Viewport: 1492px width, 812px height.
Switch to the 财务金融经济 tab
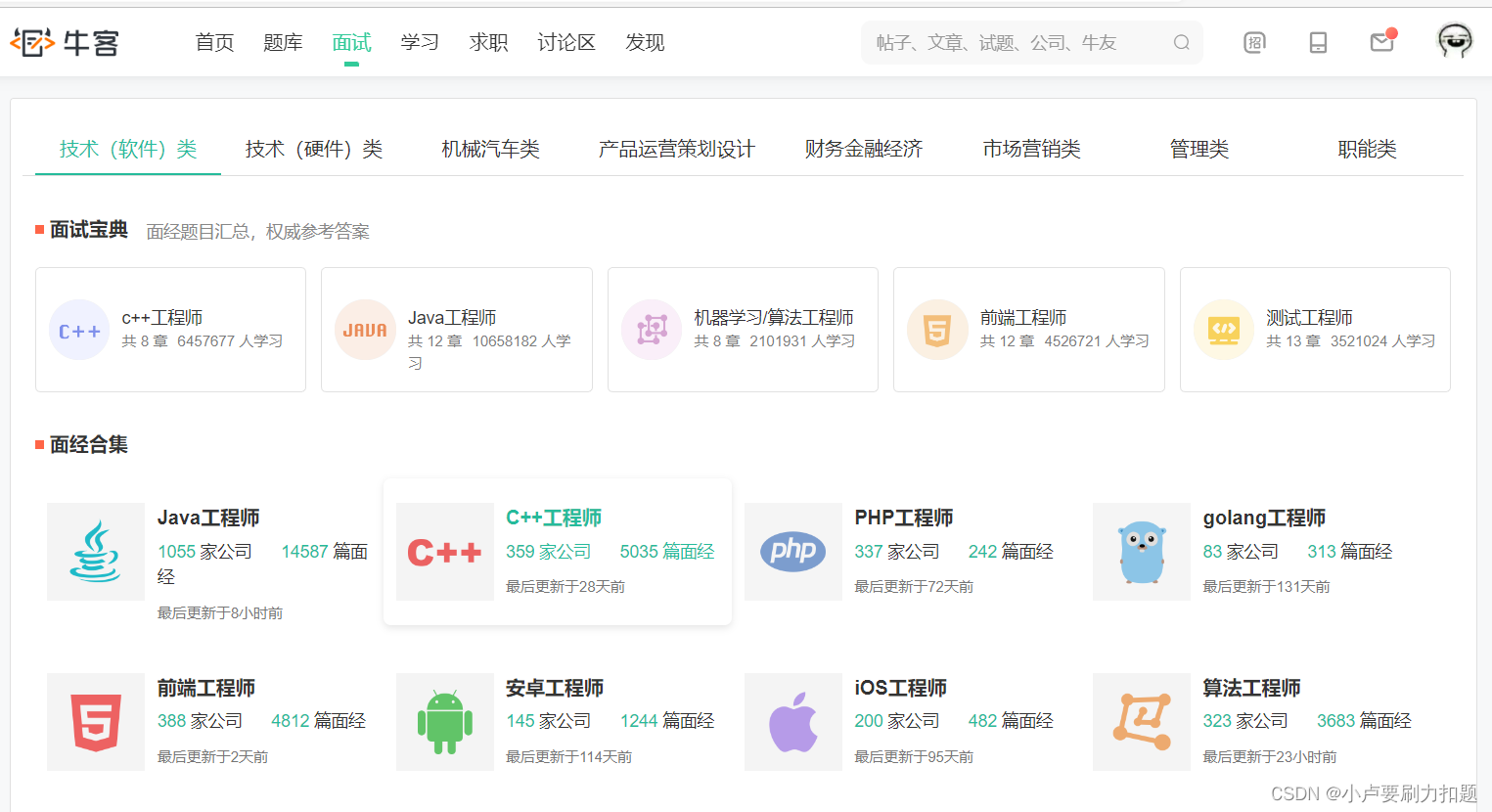864,149
